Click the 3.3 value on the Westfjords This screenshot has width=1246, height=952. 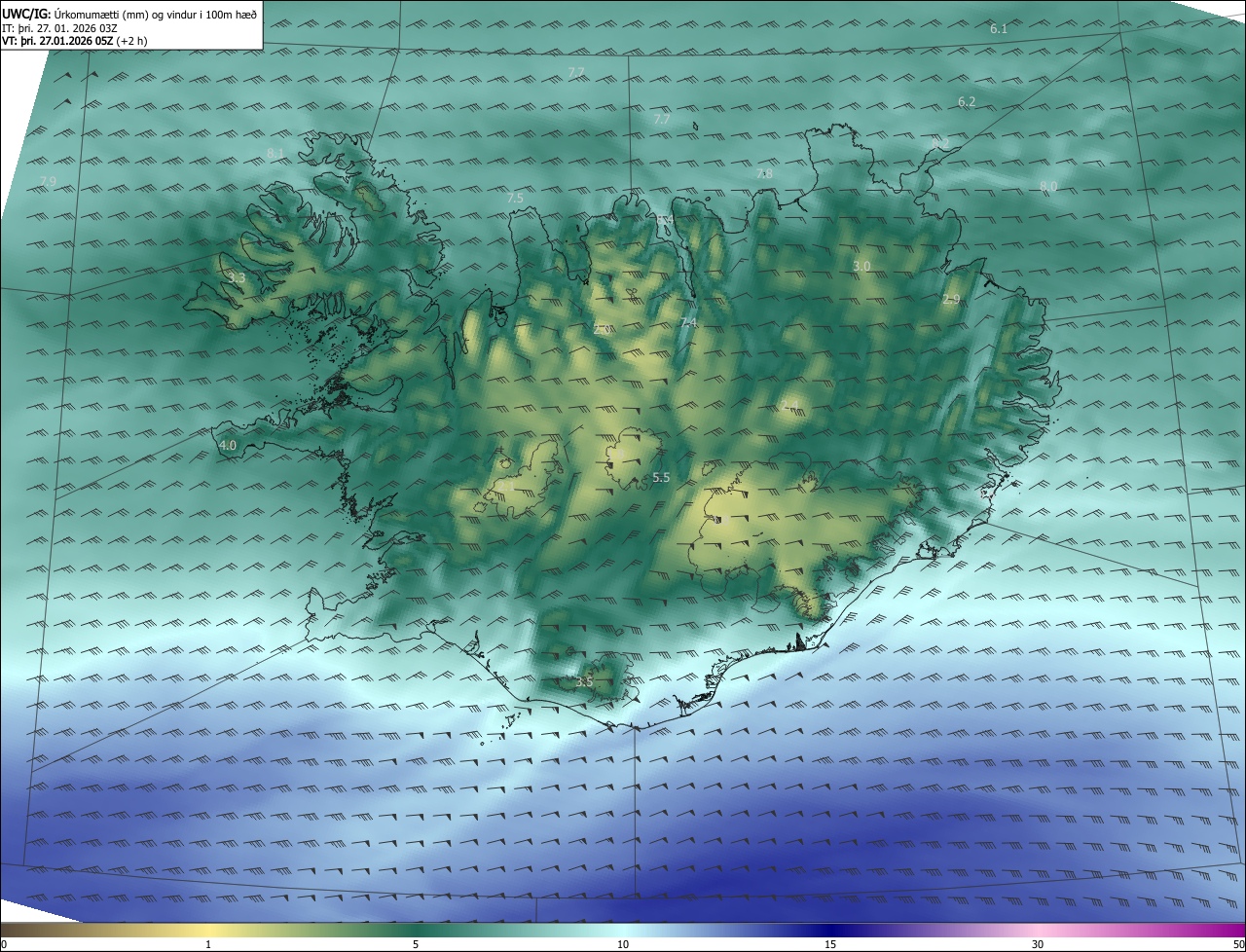tap(237, 278)
